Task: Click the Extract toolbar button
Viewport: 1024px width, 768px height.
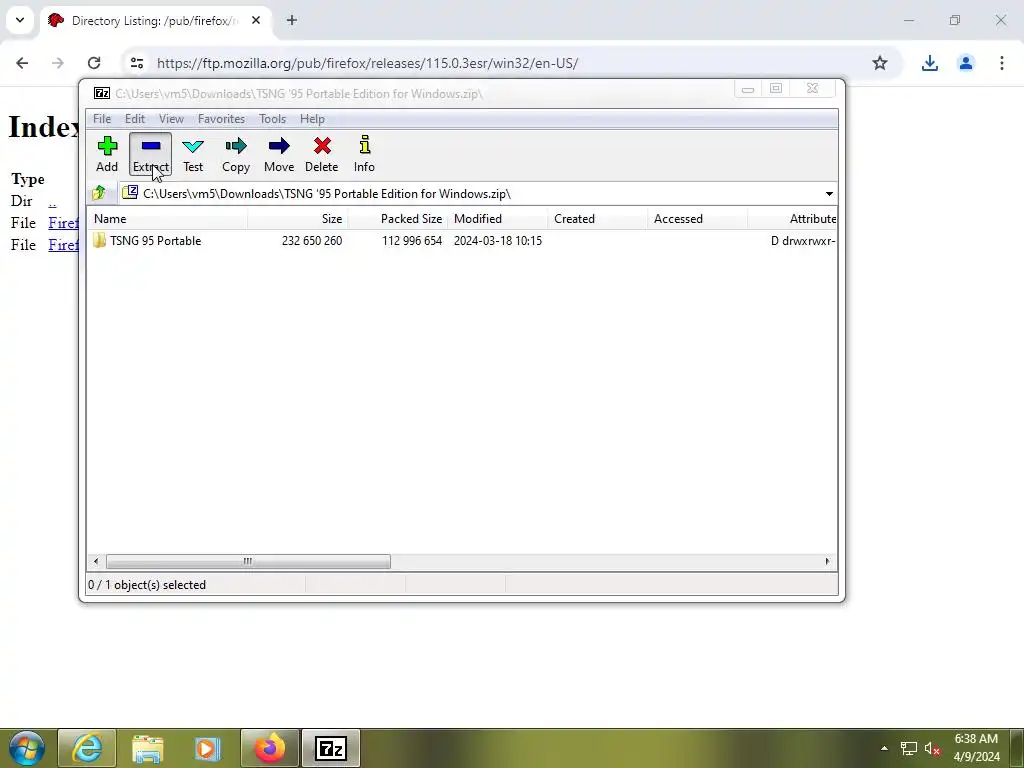Action: [150, 154]
